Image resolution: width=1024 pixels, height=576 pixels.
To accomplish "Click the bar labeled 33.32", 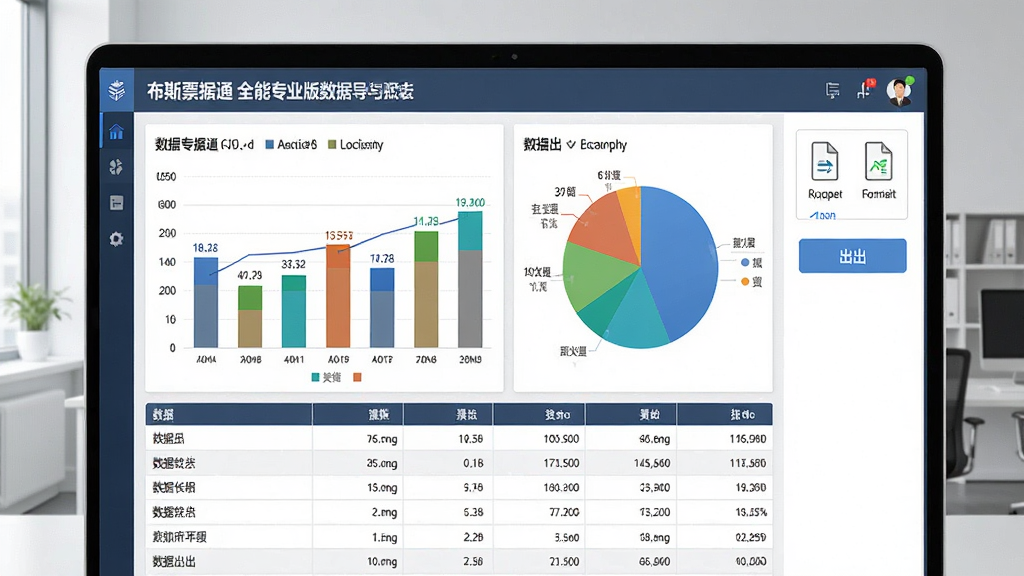I will point(294,312).
